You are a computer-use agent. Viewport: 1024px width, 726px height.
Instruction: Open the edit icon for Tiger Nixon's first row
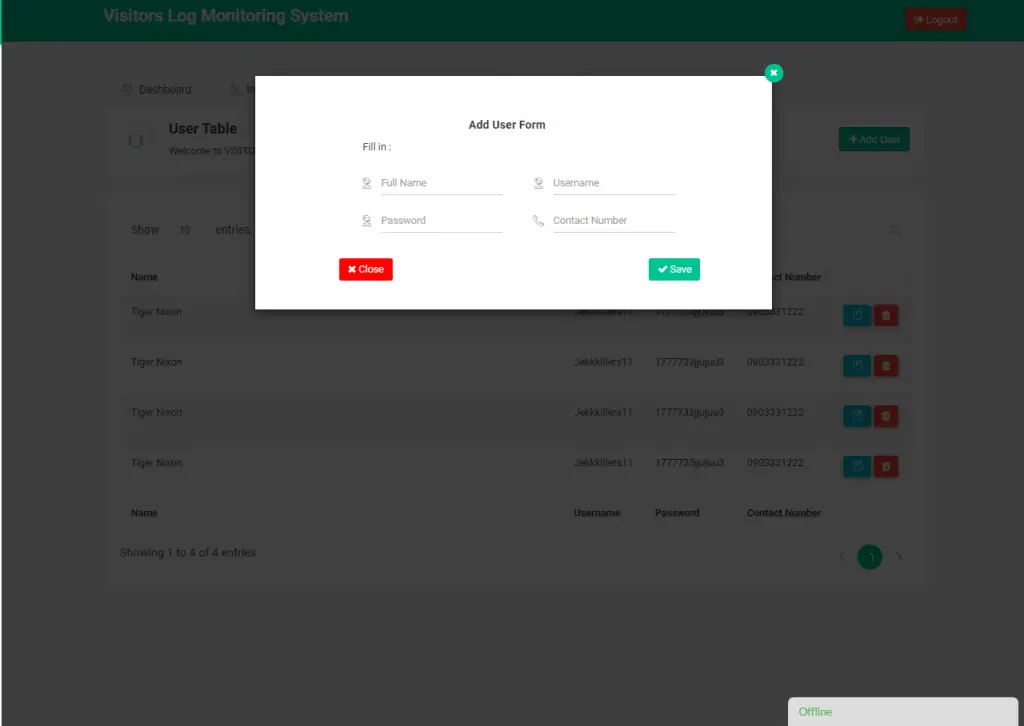(x=856, y=315)
